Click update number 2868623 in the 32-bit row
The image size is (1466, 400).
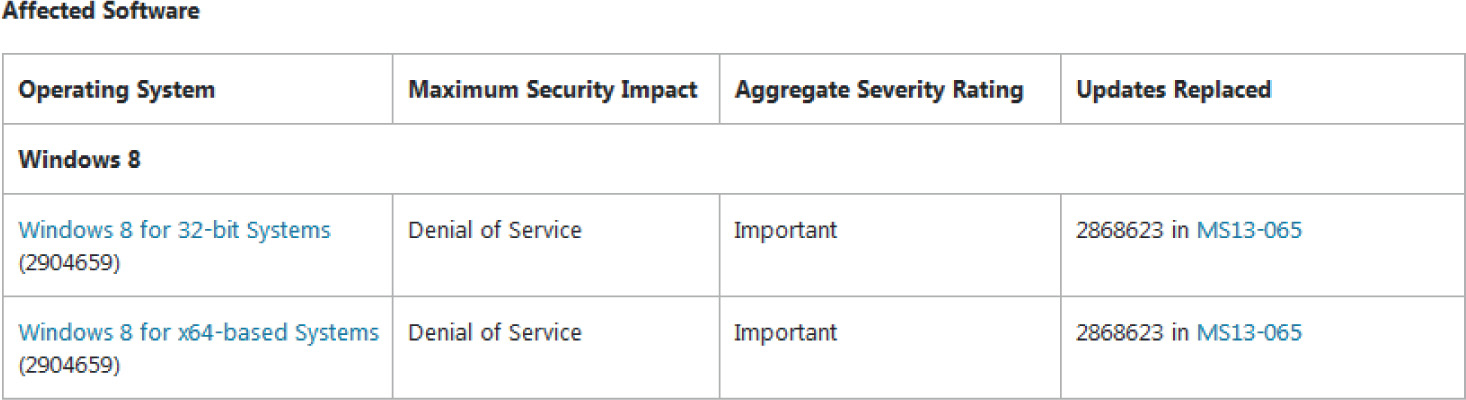pos(1119,231)
